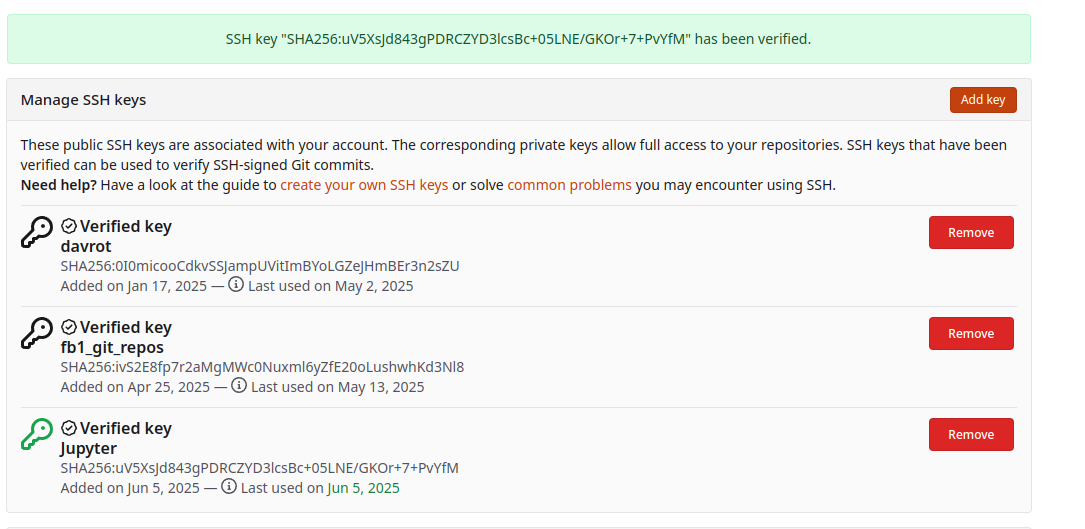The width and height of the screenshot is (1085, 529).
Task: Click the key icon beside davrot
Action: coord(37,232)
